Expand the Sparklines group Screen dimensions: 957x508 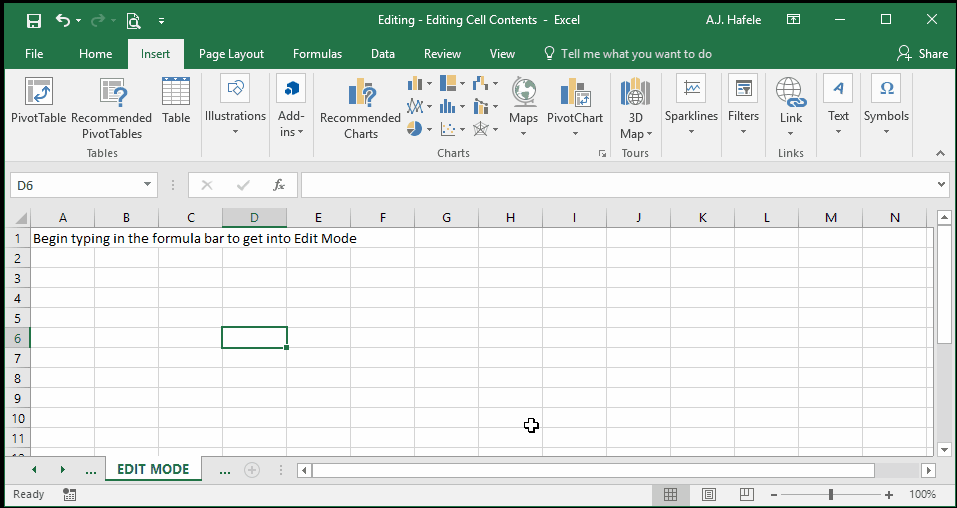coord(692,107)
